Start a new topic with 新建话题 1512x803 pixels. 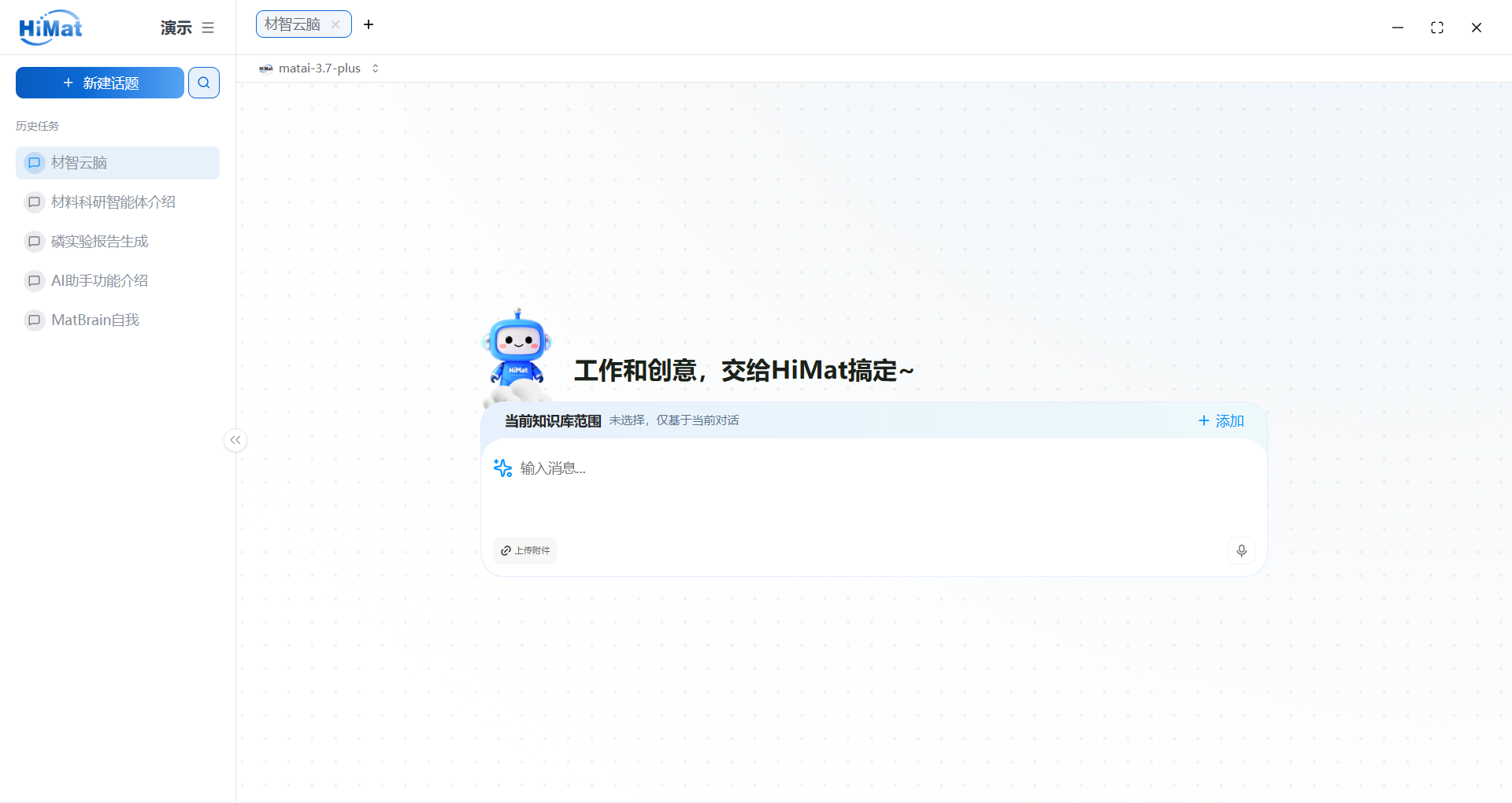(x=100, y=83)
